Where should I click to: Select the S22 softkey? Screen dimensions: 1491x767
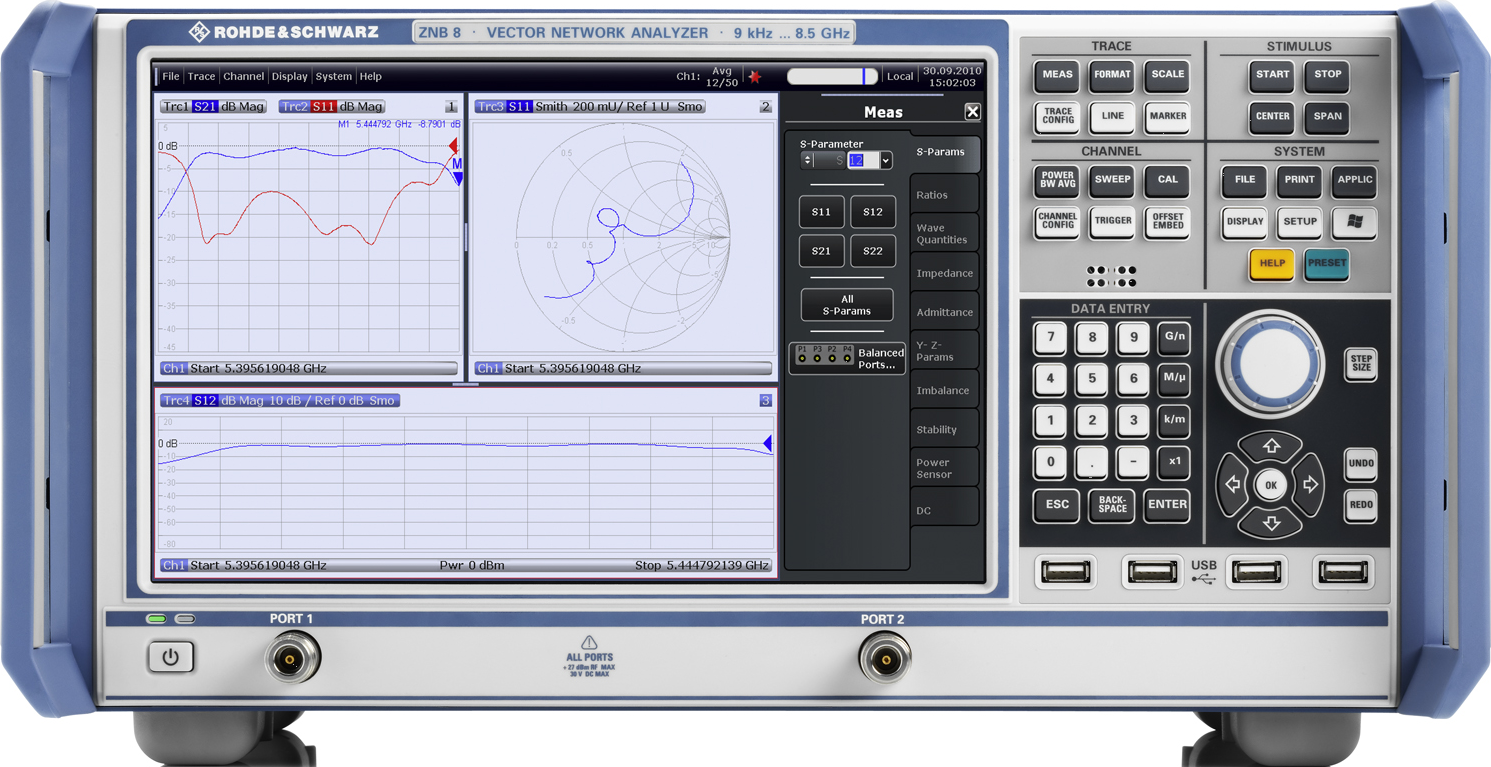(872, 251)
